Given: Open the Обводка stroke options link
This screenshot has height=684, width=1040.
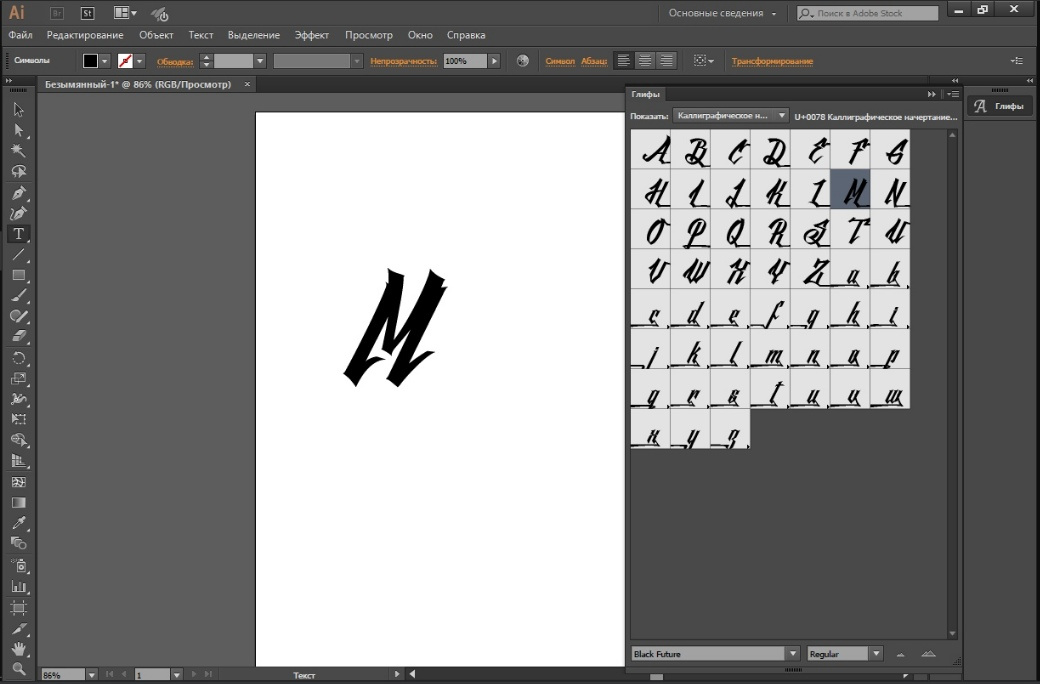Looking at the screenshot, I should point(175,61).
